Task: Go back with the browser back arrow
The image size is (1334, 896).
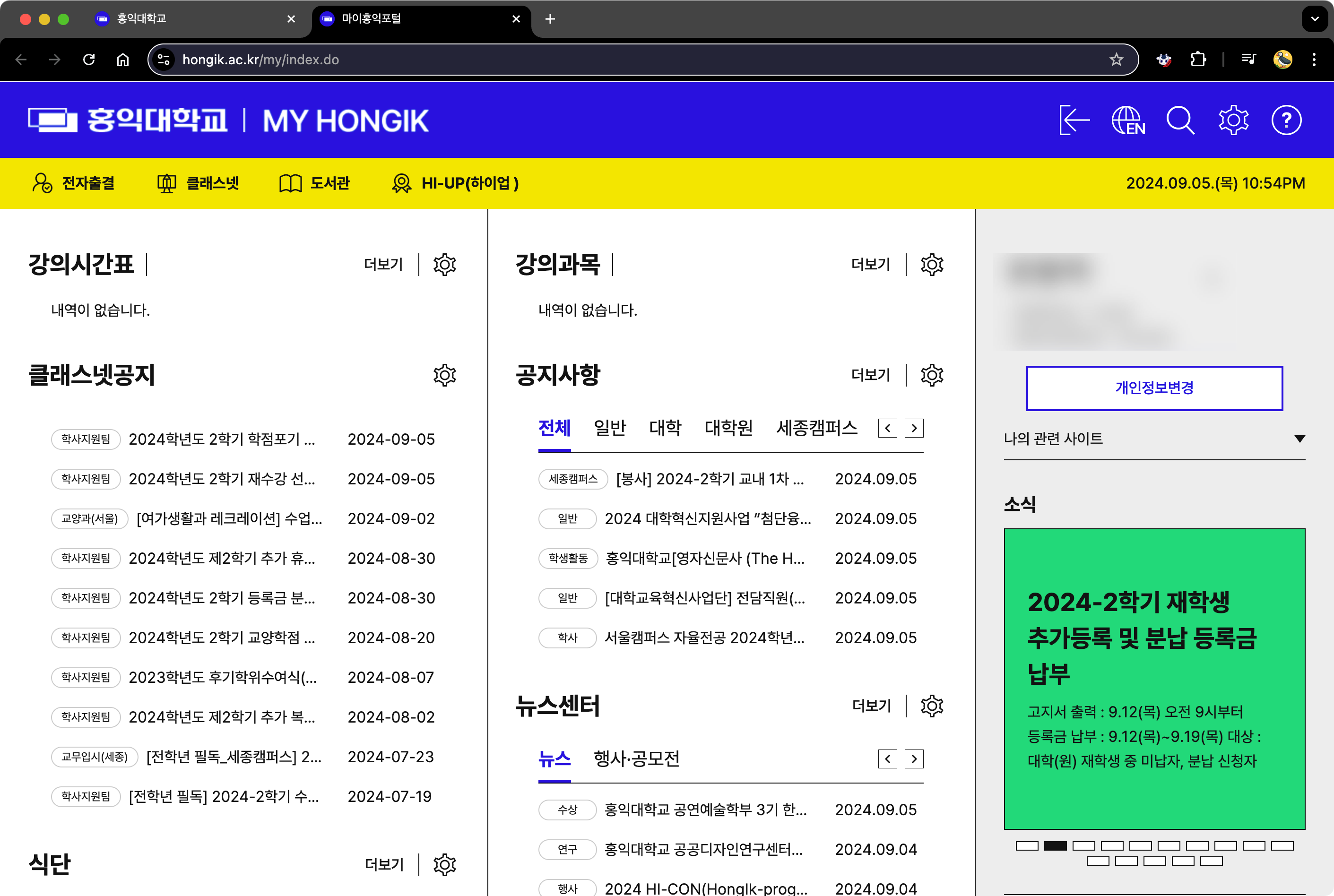Action: [x=21, y=60]
